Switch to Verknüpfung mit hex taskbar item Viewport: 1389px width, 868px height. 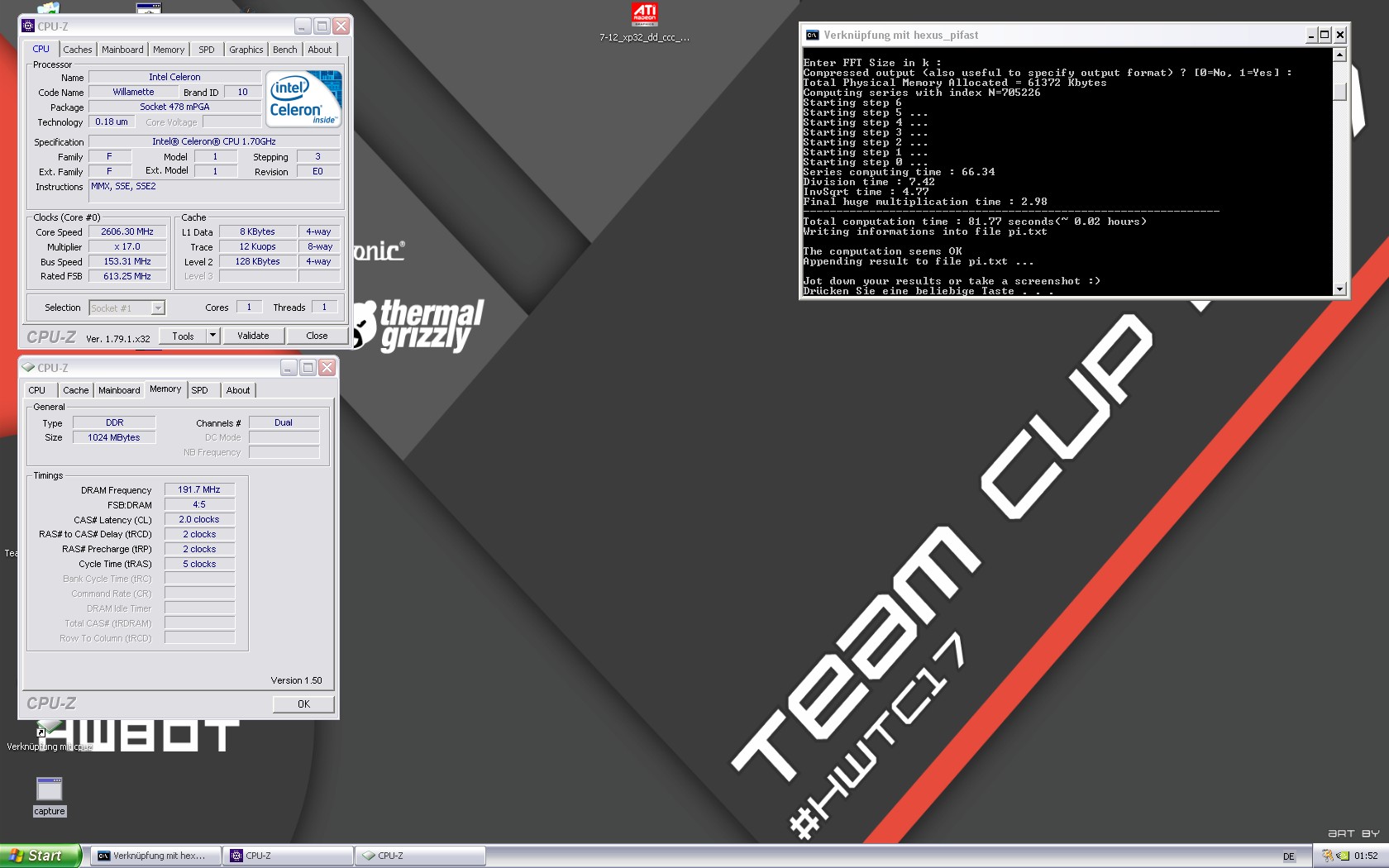click(155, 856)
